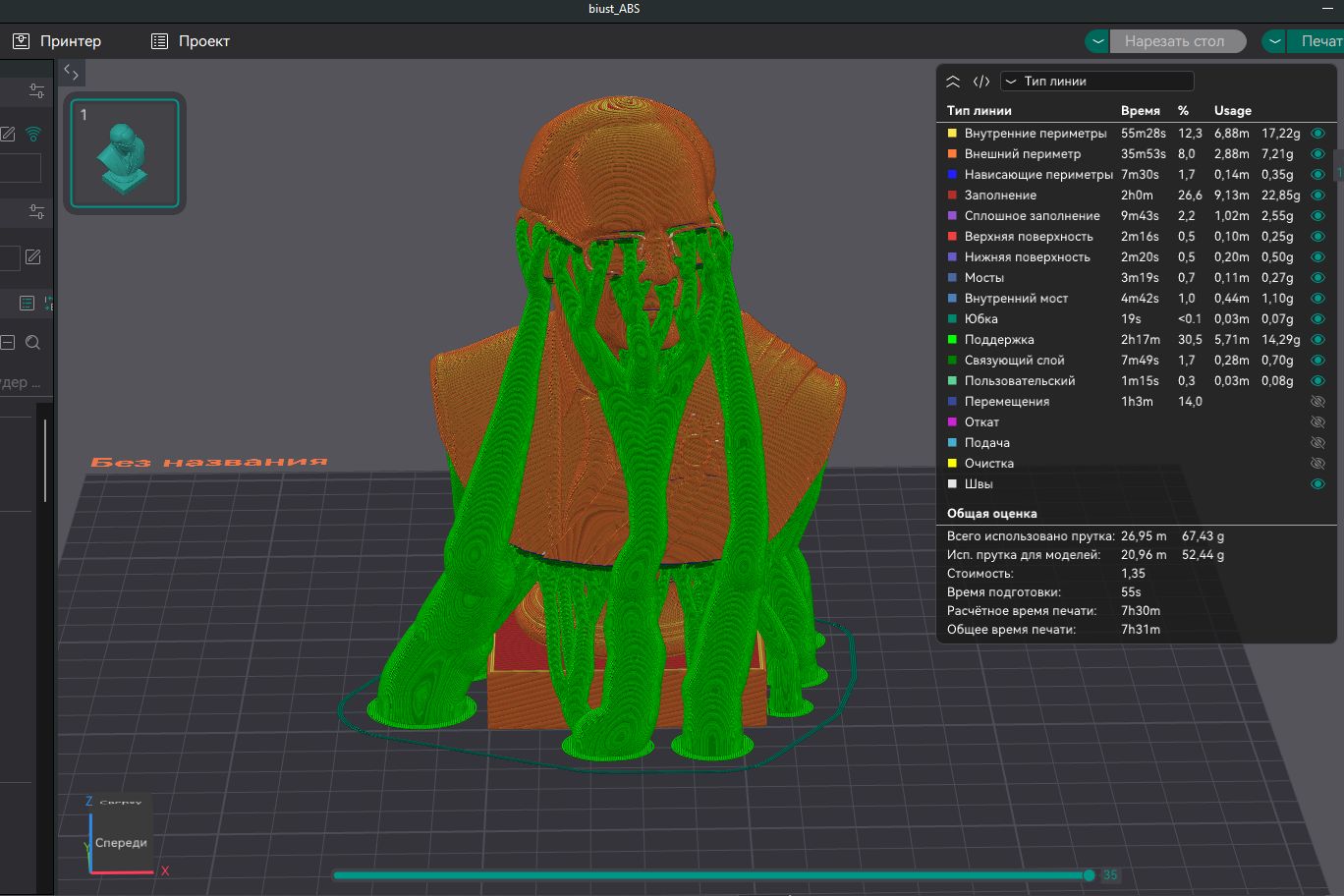
Task: Open dropdown arrow beside Нарезать стол
Action: (x=1097, y=41)
